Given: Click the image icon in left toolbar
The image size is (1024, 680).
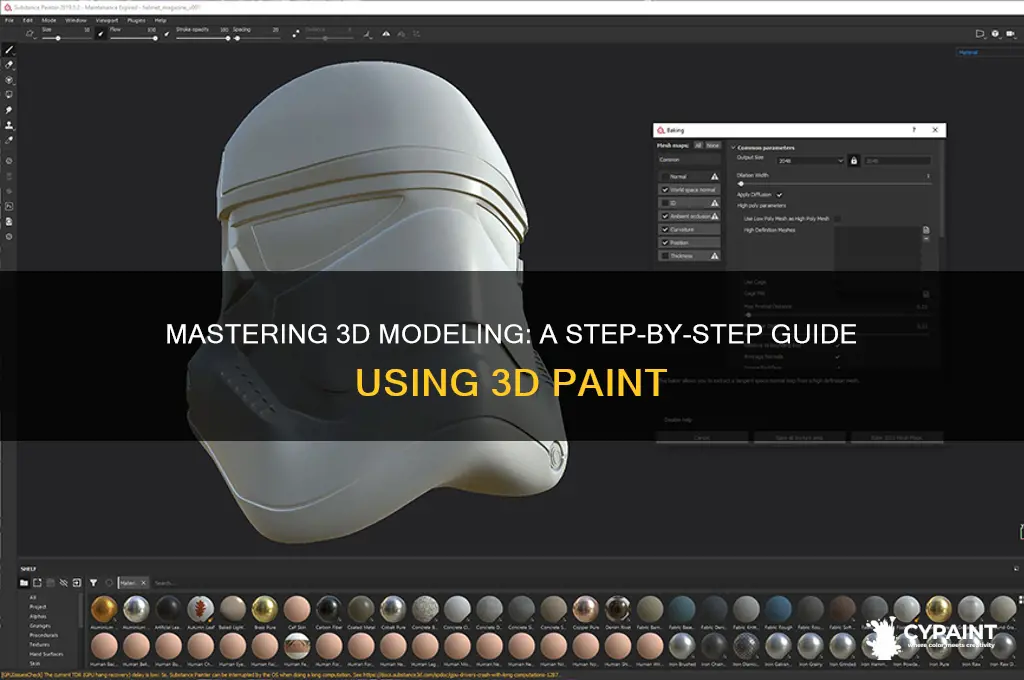Looking at the screenshot, I should [9, 206].
